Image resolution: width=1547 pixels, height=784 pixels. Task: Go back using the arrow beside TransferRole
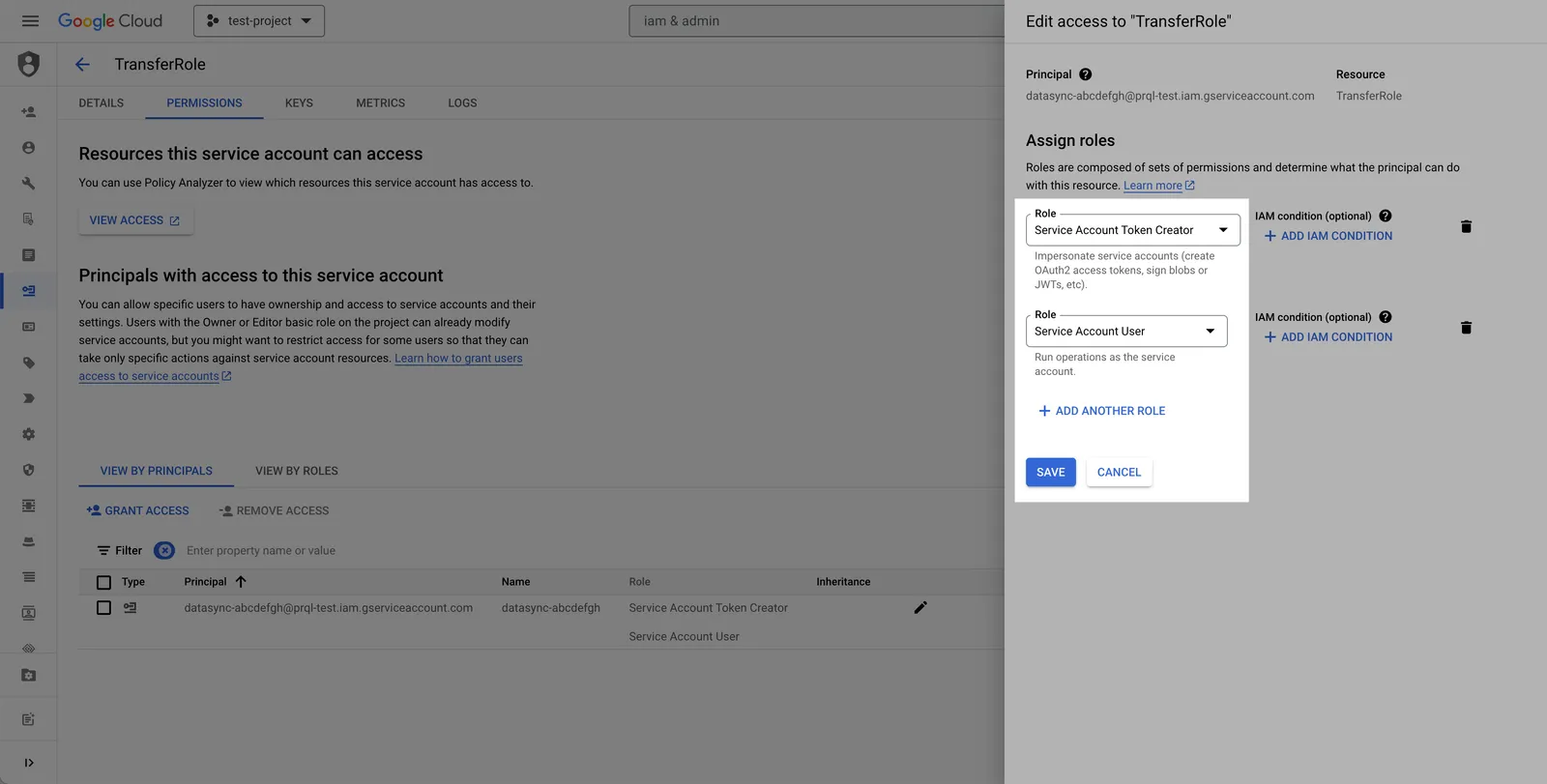click(82, 64)
